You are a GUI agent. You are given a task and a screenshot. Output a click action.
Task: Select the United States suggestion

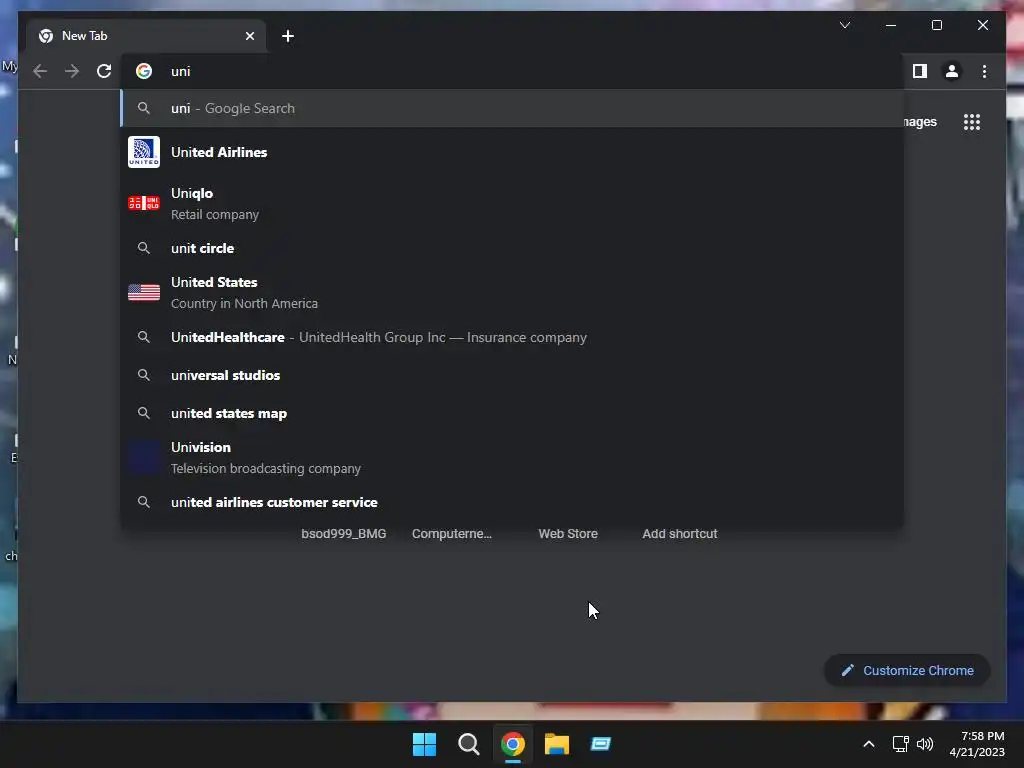[512, 293]
